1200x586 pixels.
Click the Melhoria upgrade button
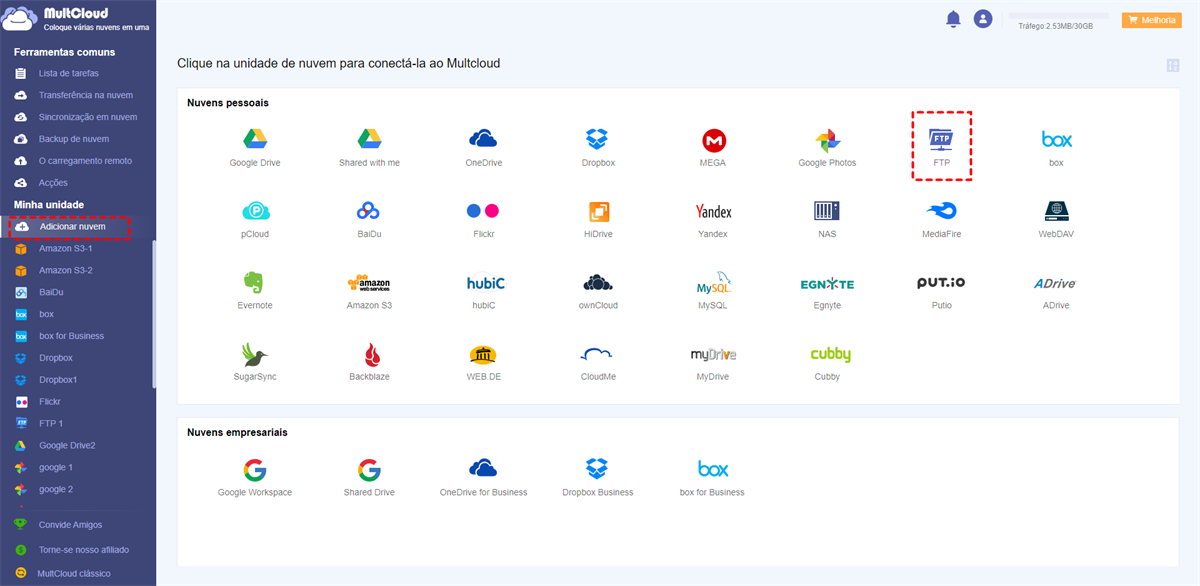tap(1152, 20)
